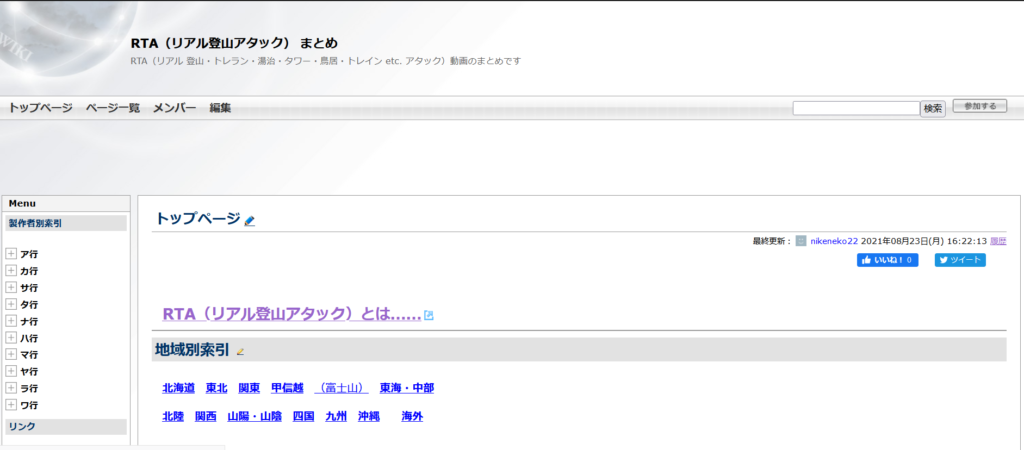
Task: Expand the ラ行 tree node
Action: pyautogui.click(x=10, y=388)
